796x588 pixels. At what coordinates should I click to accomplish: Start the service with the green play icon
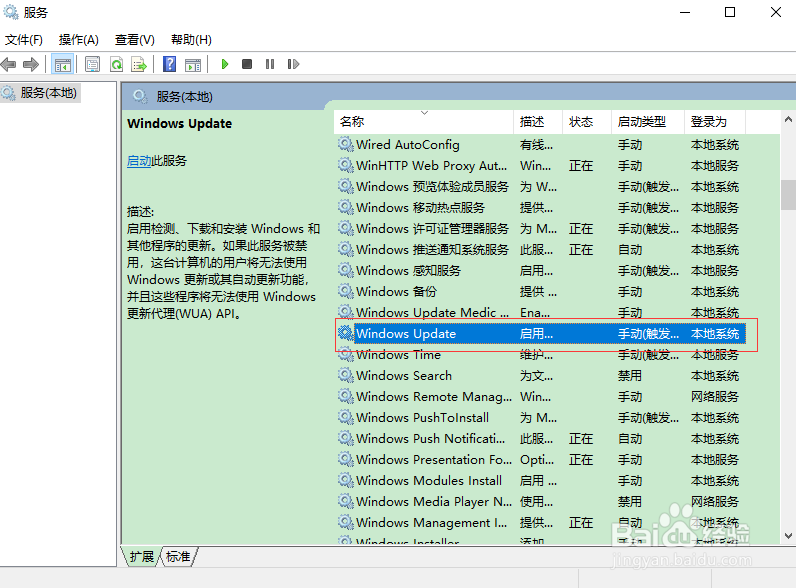click(225, 64)
